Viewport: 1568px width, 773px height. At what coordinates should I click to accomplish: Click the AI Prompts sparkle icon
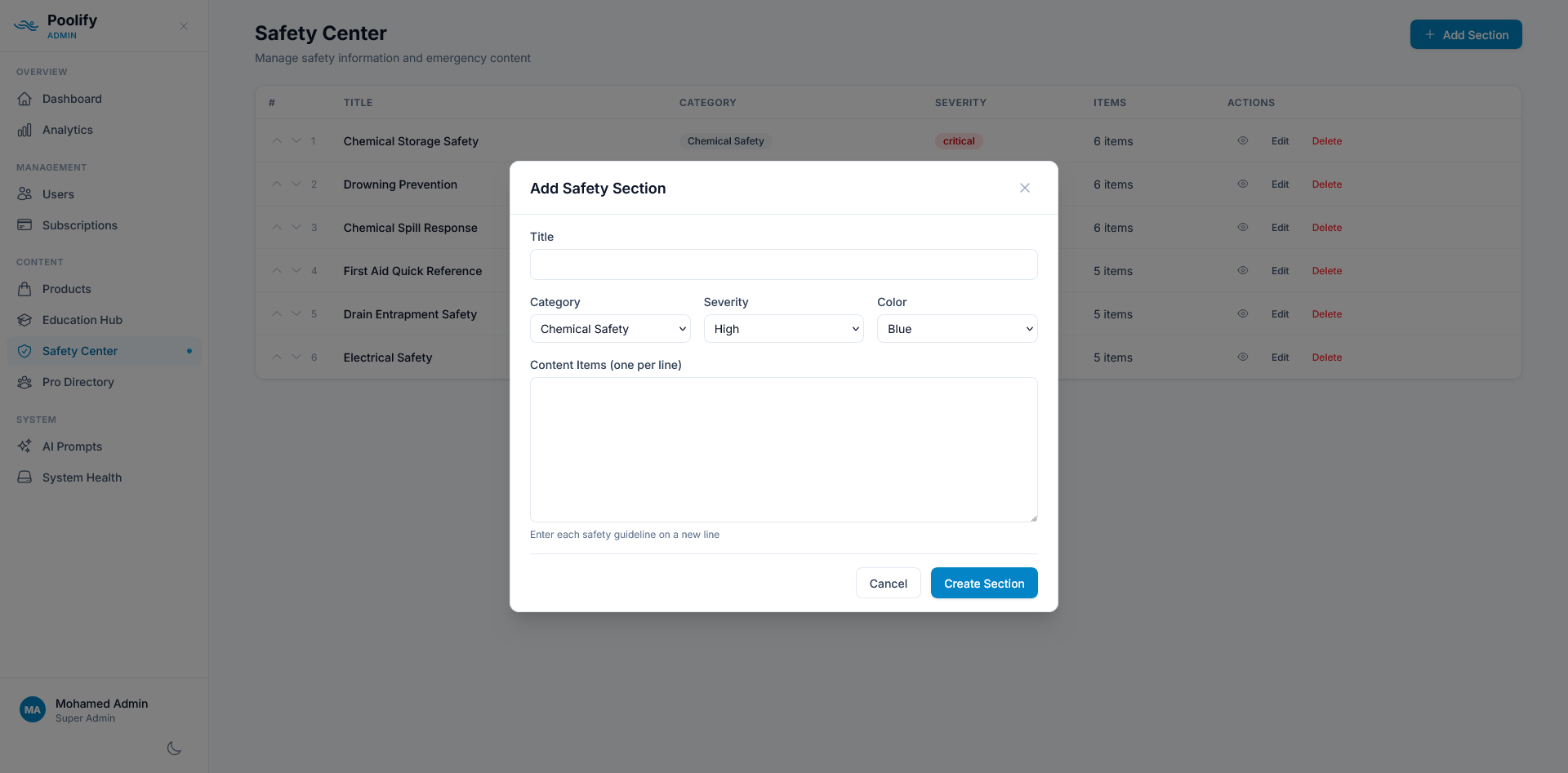pos(24,446)
